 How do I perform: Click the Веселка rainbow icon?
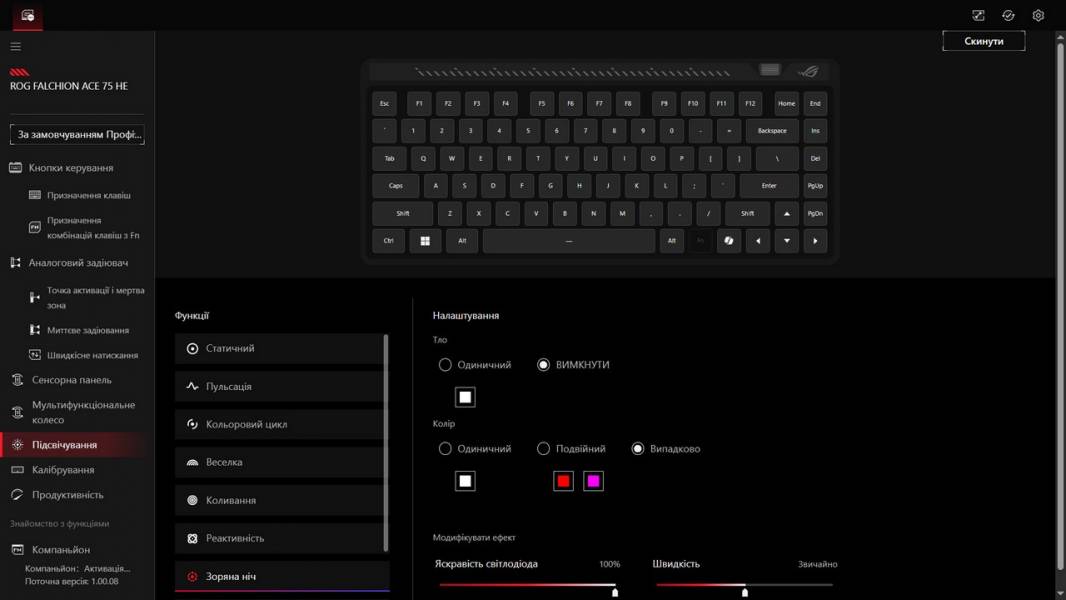point(193,462)
